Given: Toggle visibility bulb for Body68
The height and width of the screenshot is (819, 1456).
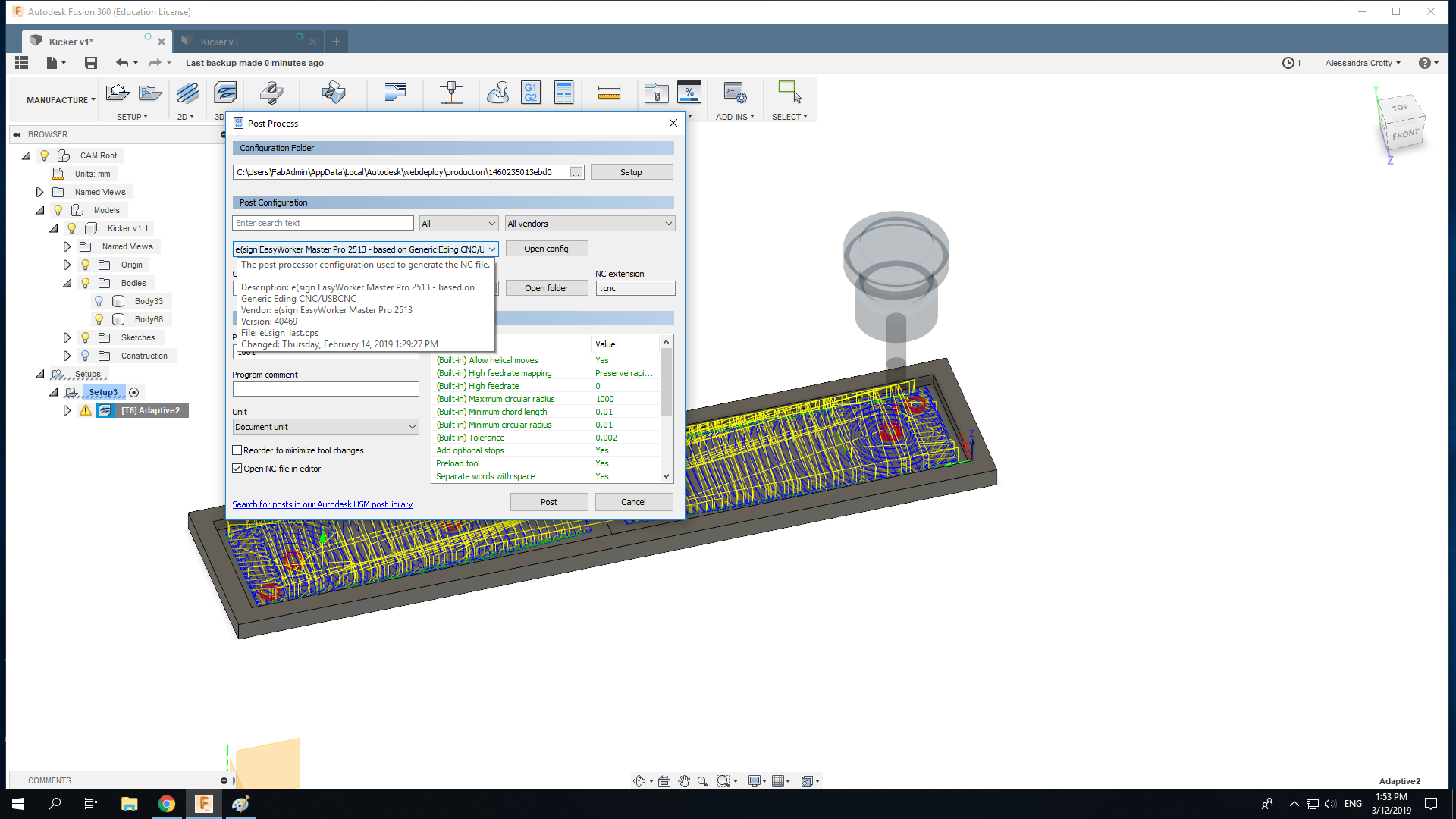Looking at the screenshot, I should pyautogui.click(x=99, y=319).
